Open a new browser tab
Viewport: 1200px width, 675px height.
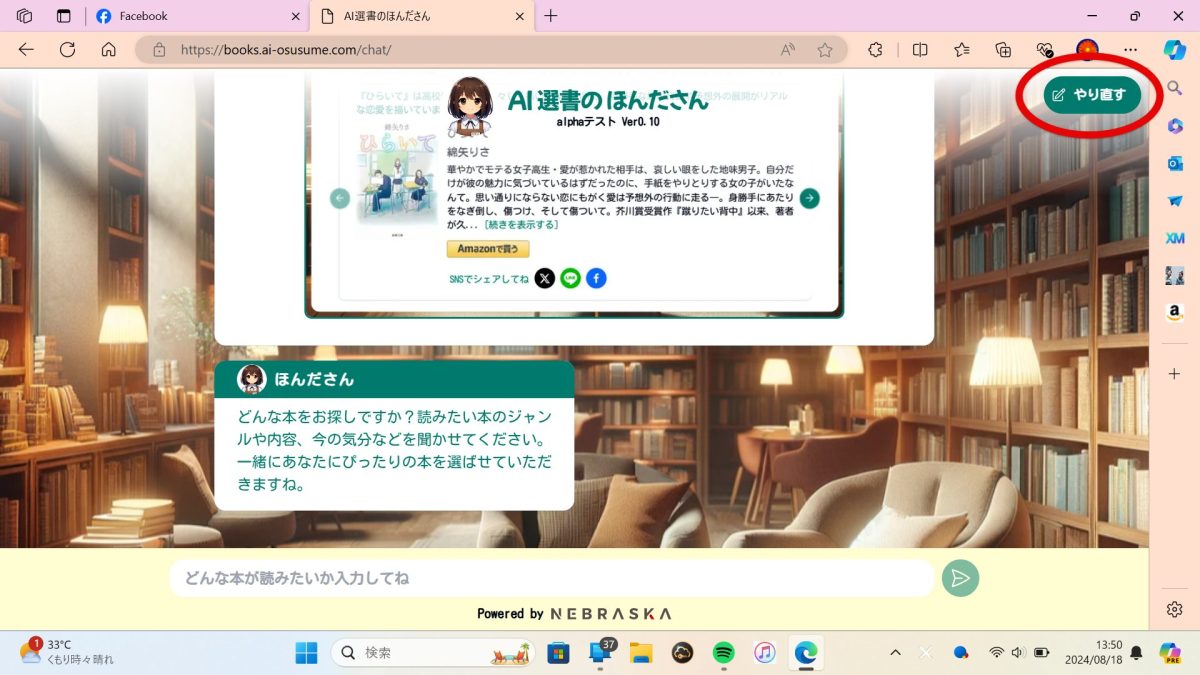pos(553,16)
